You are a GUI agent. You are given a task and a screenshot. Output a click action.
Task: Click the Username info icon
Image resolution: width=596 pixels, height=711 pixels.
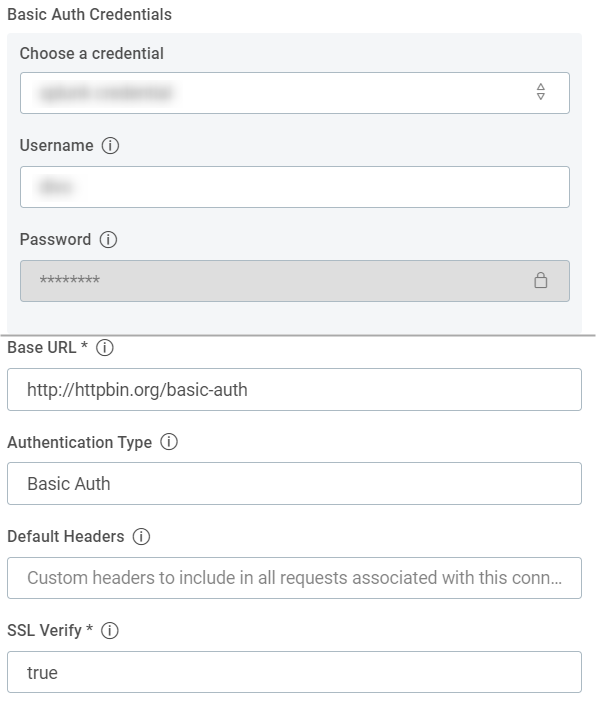110,146
